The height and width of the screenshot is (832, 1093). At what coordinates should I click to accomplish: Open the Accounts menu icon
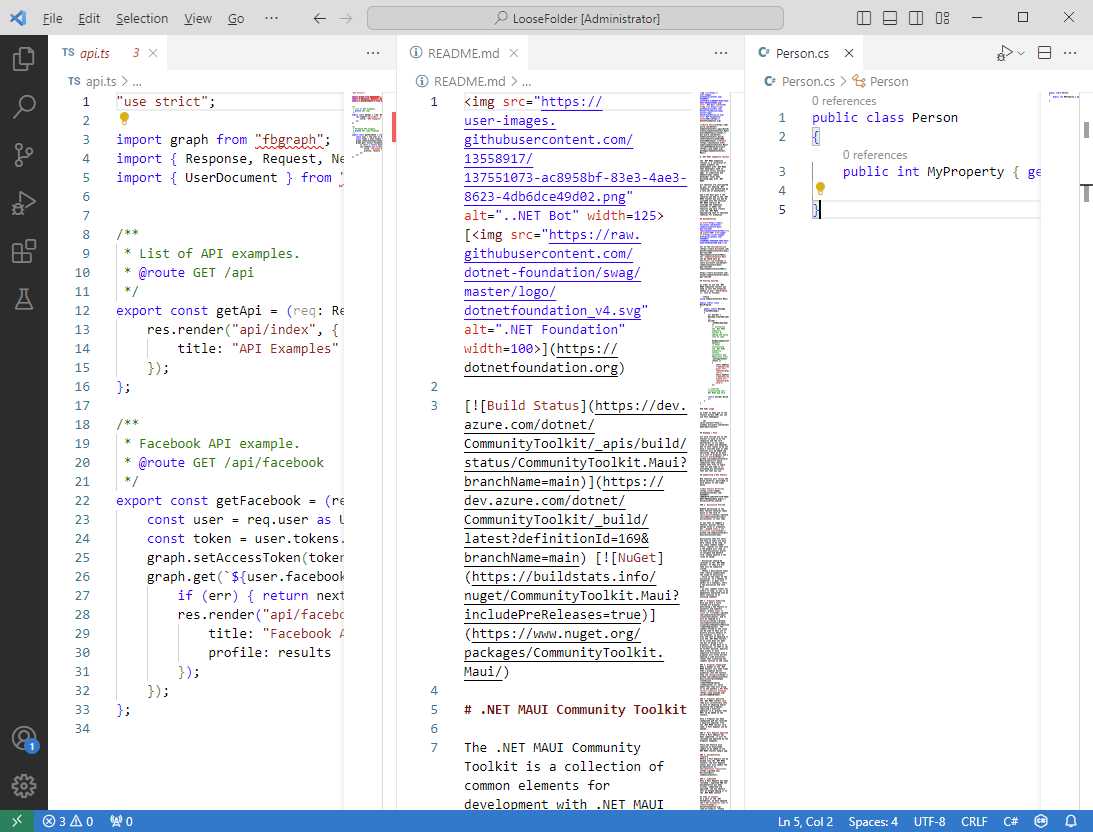tap(24, 739)
